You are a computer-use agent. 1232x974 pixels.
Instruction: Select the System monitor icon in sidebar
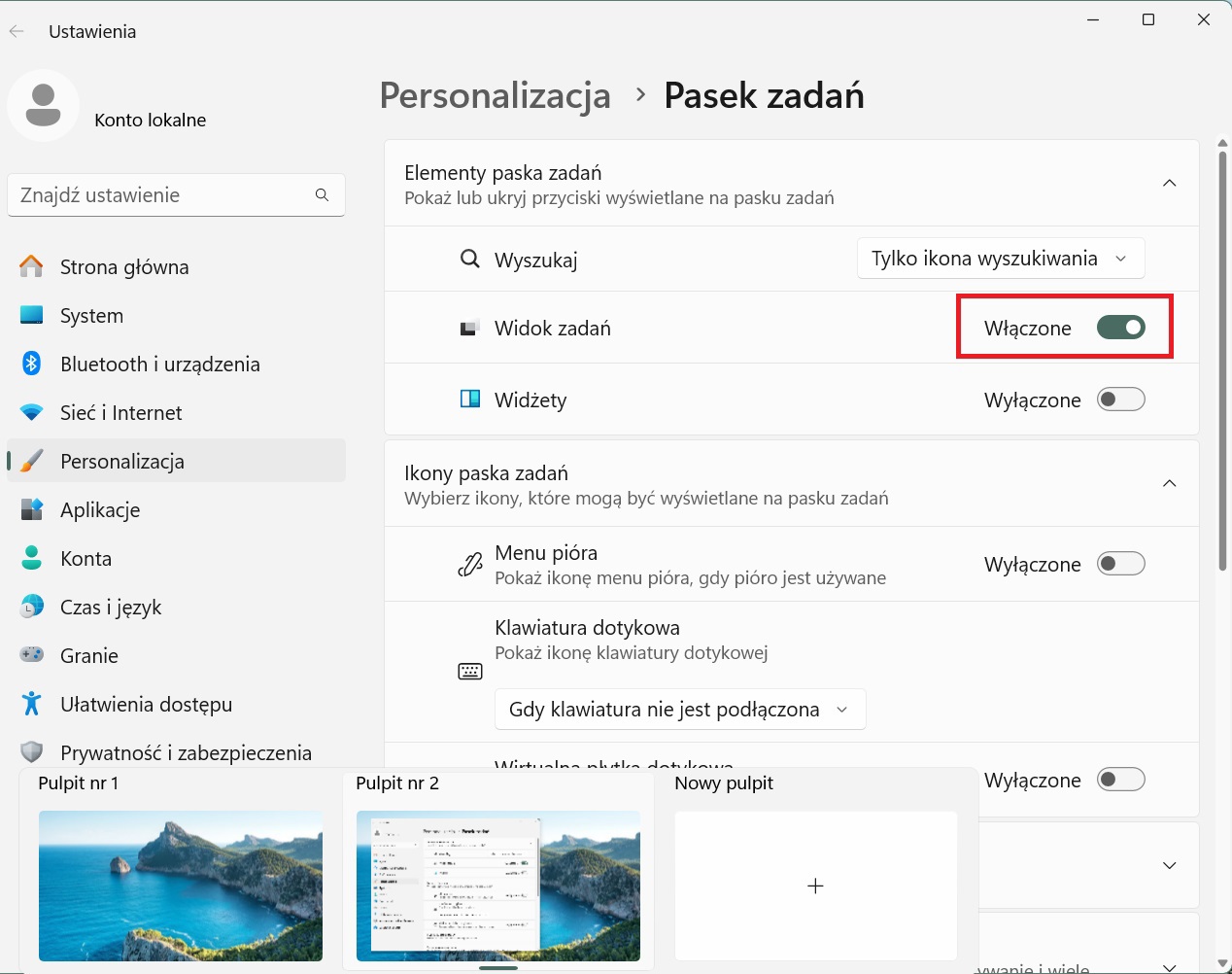[32, 315]
